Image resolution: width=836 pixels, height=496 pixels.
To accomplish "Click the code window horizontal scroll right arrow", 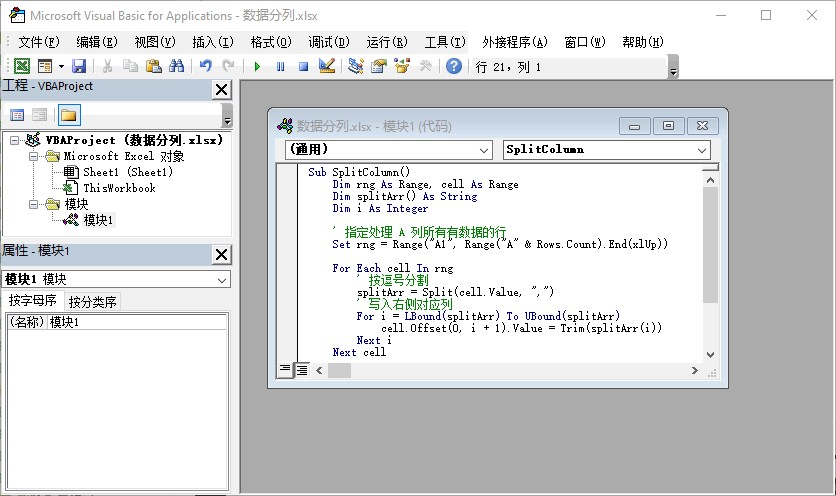I will 695,370.
